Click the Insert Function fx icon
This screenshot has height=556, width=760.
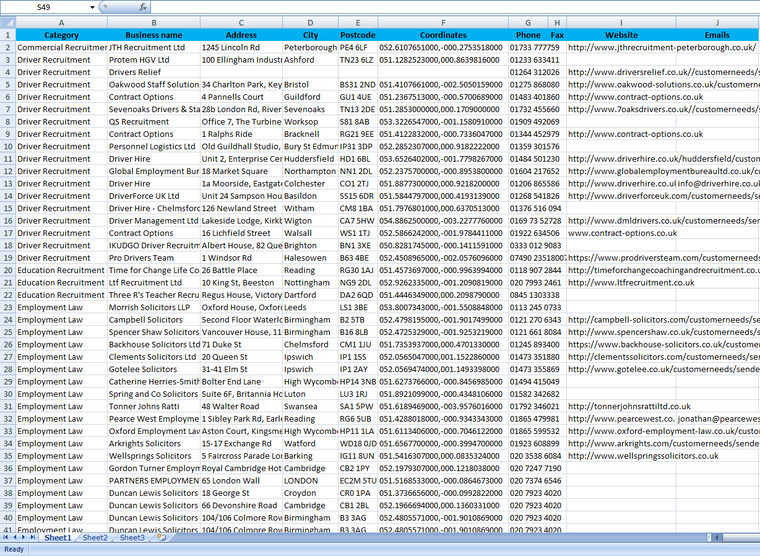[142, 7]
